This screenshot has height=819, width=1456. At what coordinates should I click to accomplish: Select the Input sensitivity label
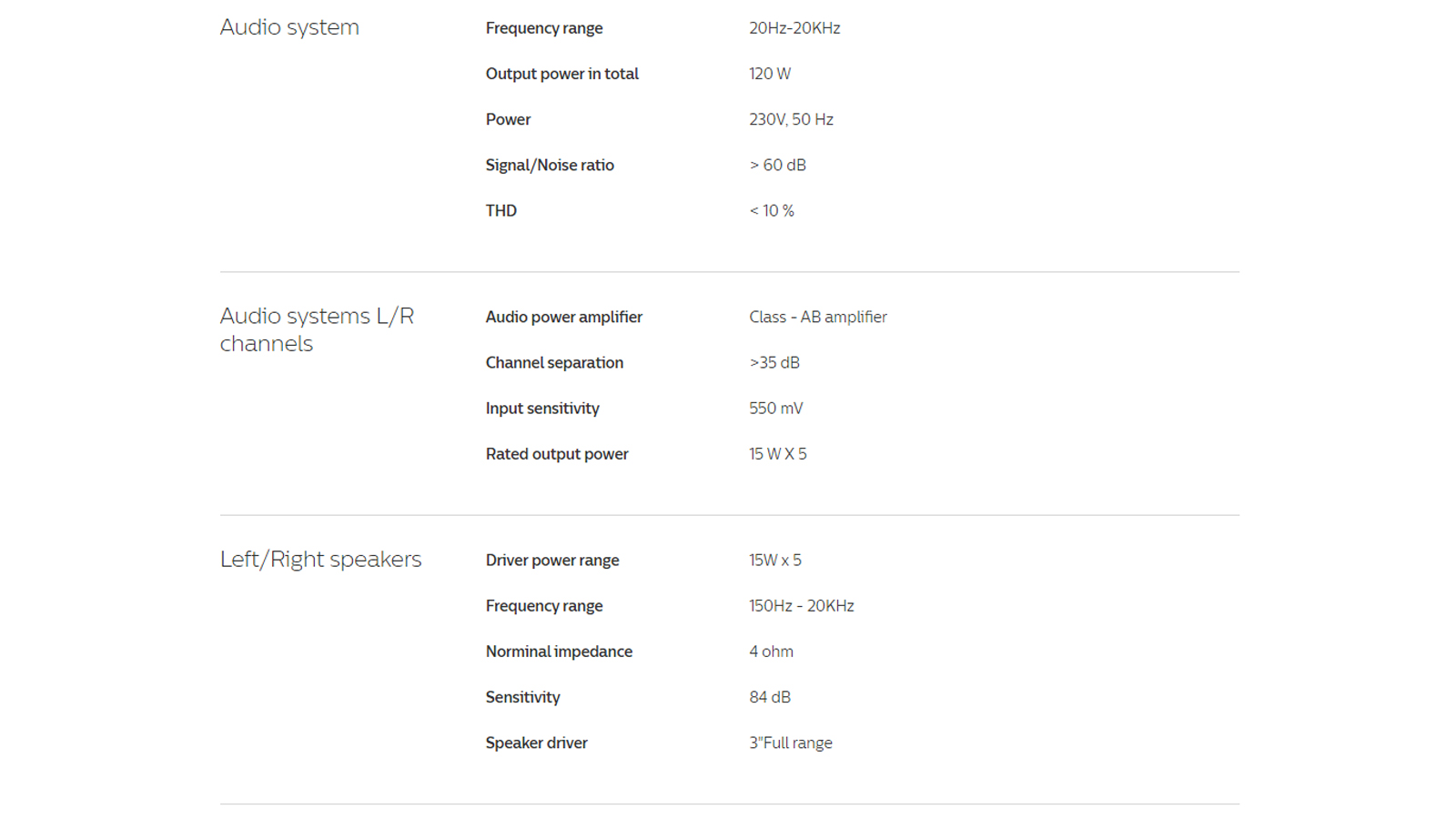click(542, 408)
